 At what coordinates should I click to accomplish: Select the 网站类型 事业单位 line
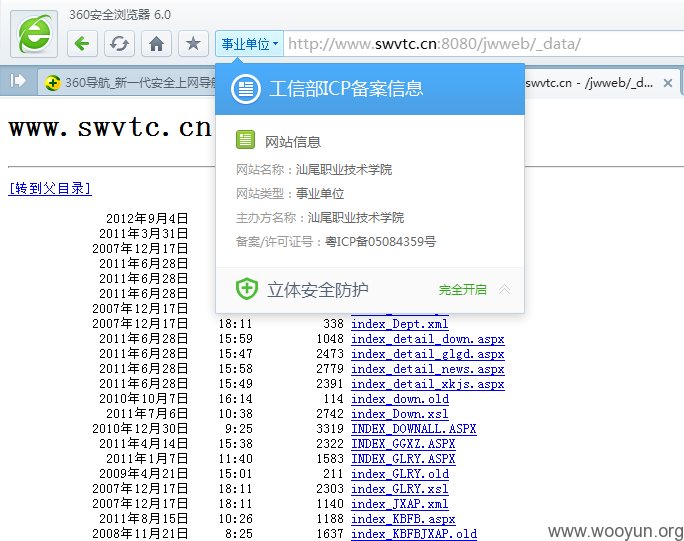point(290,193)
